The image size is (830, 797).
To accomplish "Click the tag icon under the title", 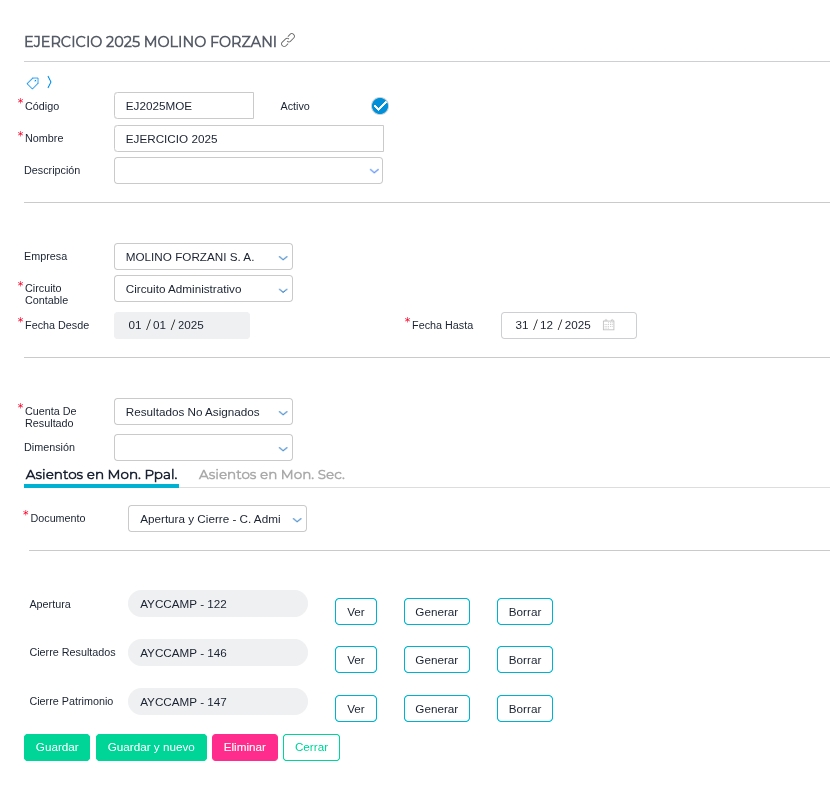I will click(33, 83).
